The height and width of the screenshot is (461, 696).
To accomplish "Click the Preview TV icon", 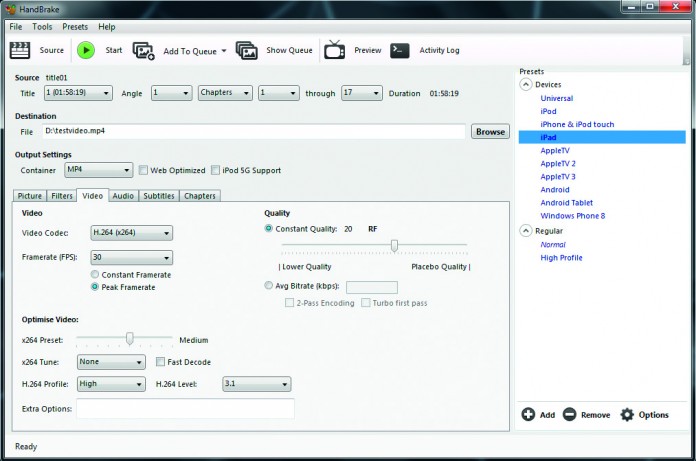I will [334, 50].
